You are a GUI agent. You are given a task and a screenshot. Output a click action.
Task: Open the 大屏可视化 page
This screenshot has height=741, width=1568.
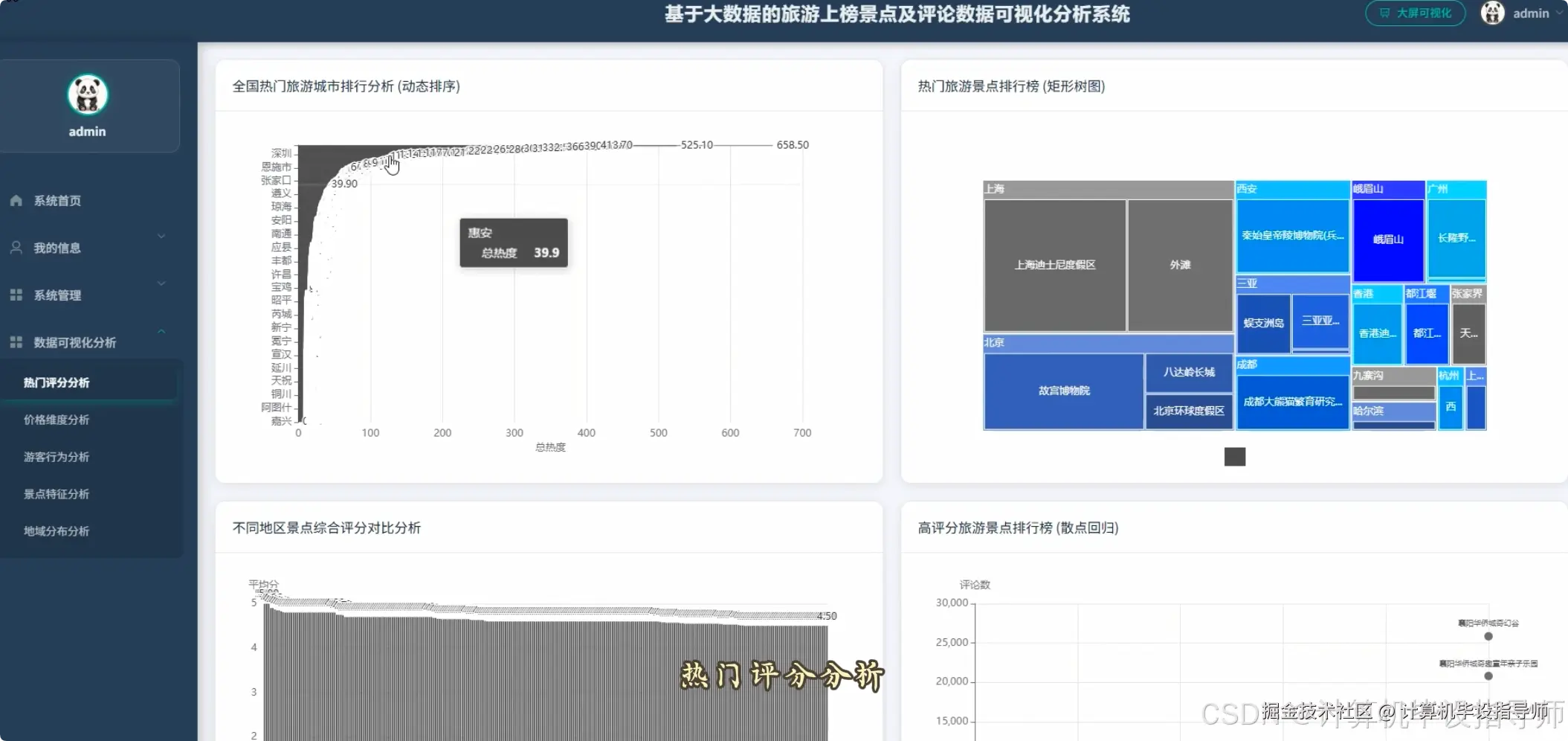[x=1415, y=13]
